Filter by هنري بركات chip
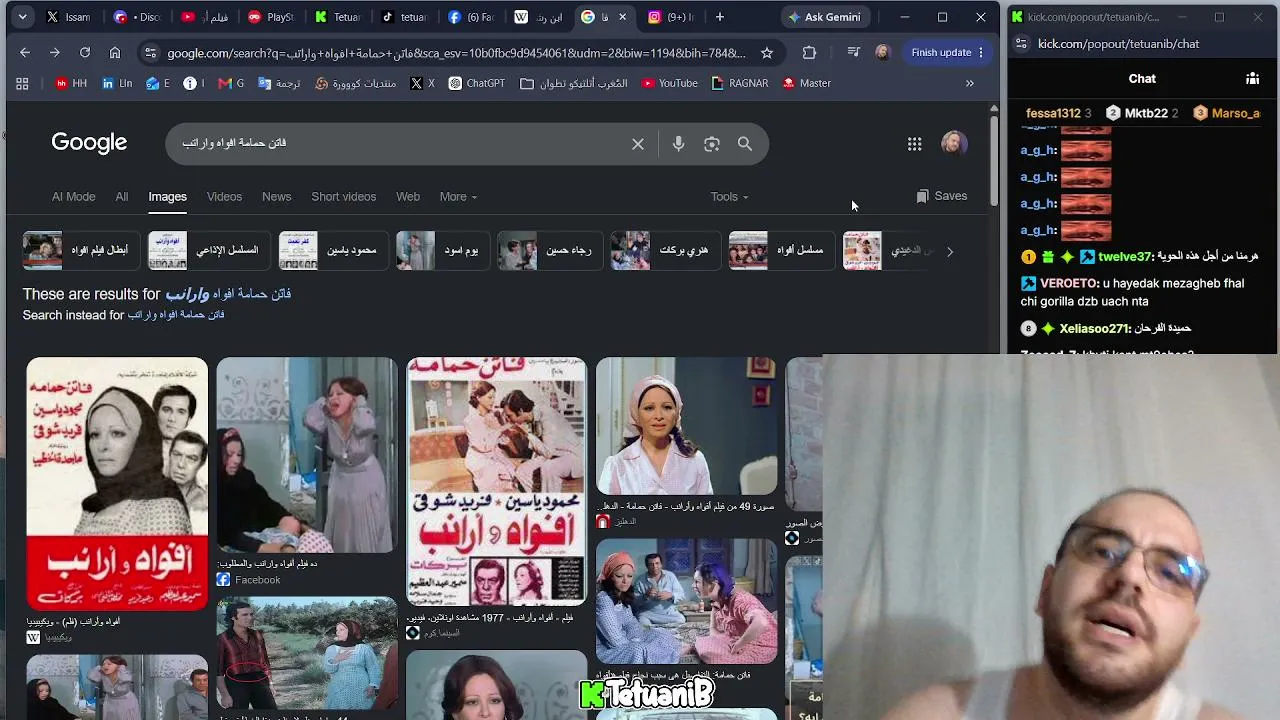The width and height of the screenshot is (1280, 720). pos(664,251)
